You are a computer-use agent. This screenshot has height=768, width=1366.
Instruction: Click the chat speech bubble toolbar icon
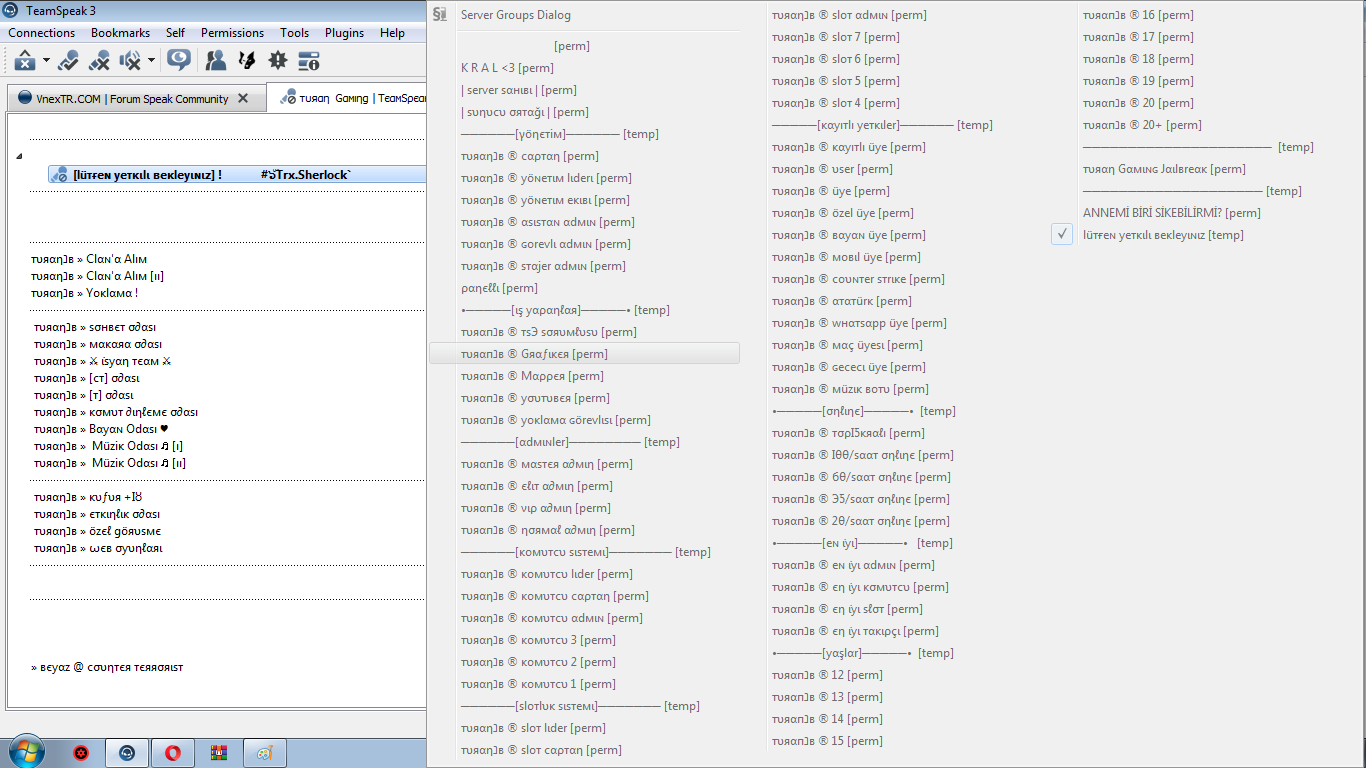pyautogui.click(x=179, y=60)
